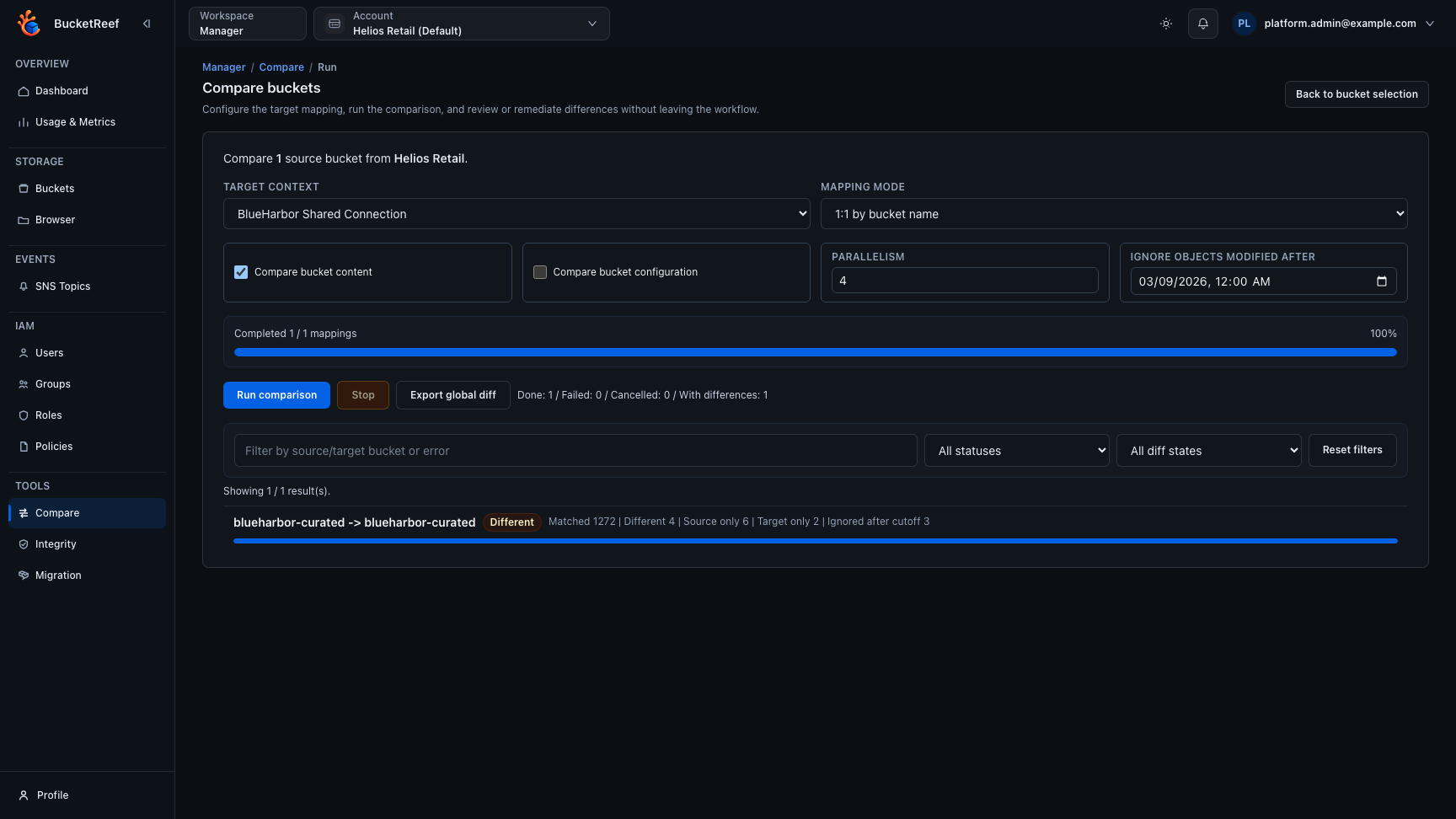Open the Mapping Mode dropdown
Viewport: 1456px width, 819px height.
pyautogui.click(x=1114, y=214)
